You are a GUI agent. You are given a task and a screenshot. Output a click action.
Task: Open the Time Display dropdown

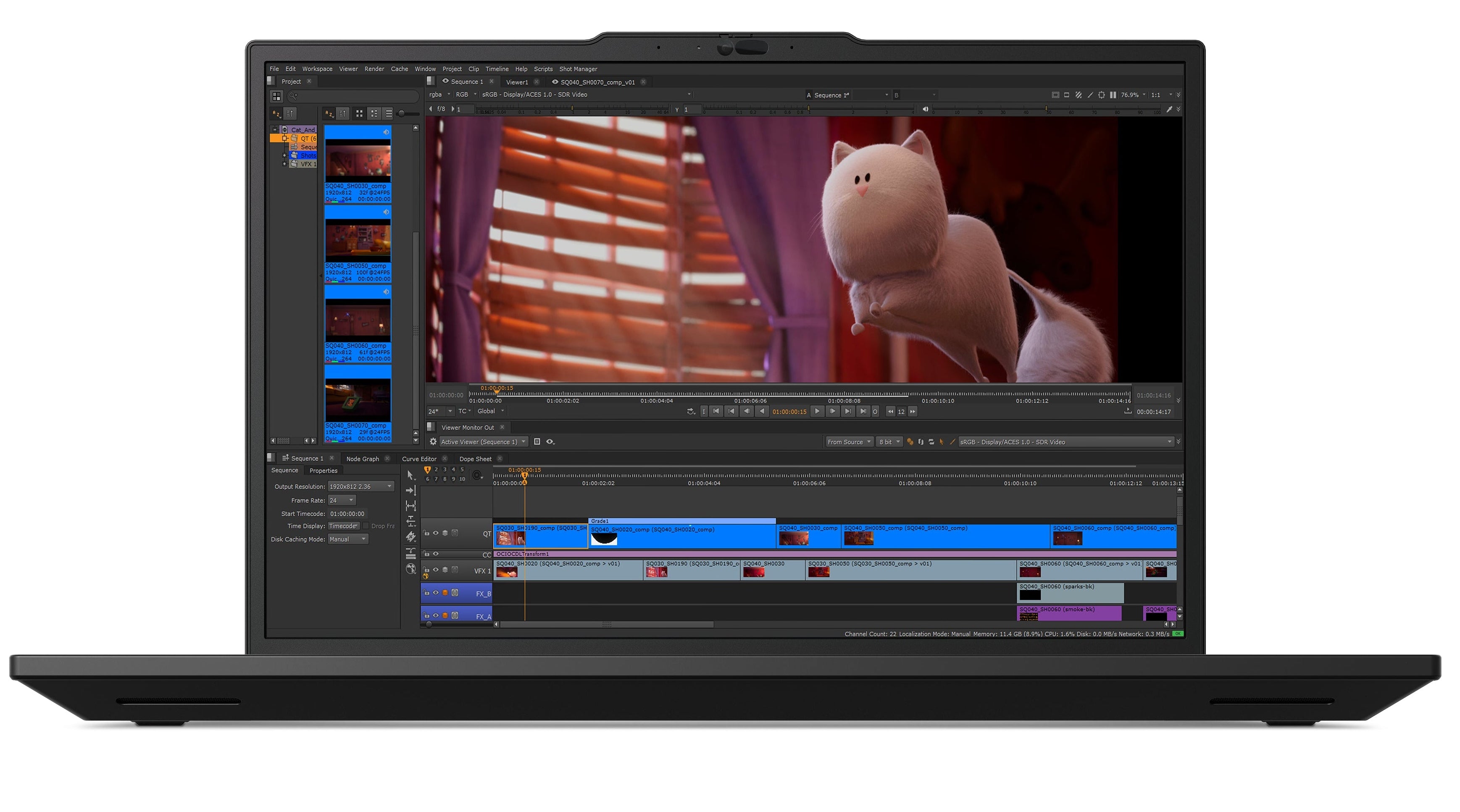(343, 526)
